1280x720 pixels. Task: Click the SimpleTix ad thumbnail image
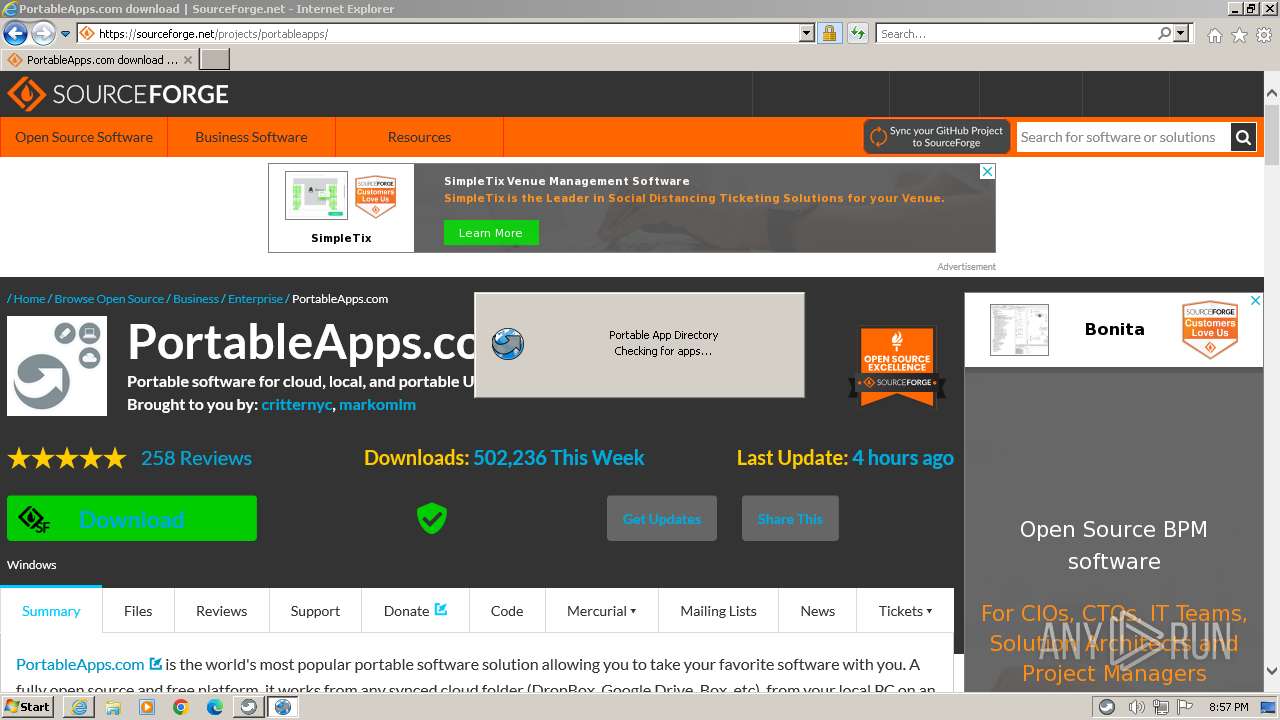(x=316, y=196)
